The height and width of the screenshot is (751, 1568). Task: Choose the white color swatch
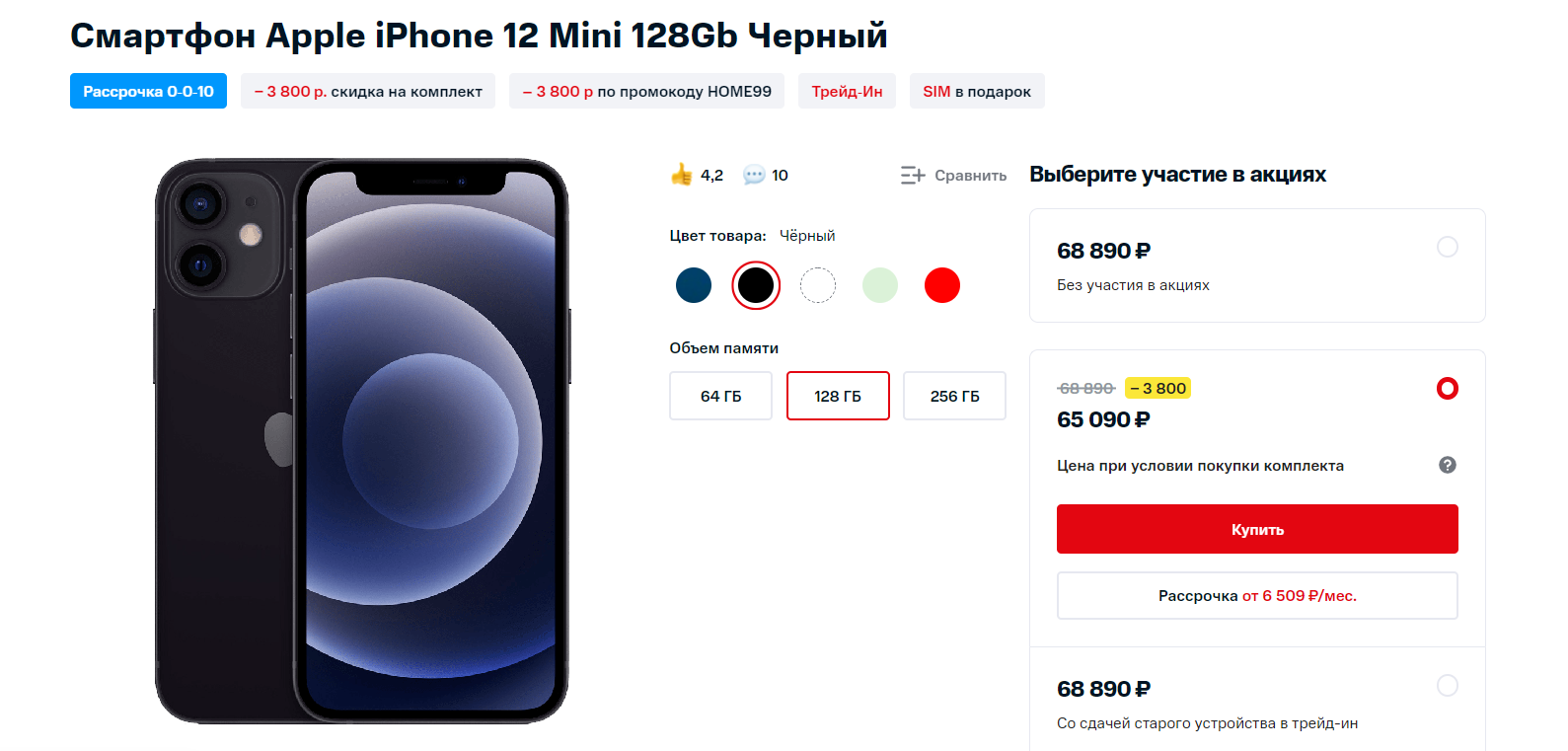818,285
